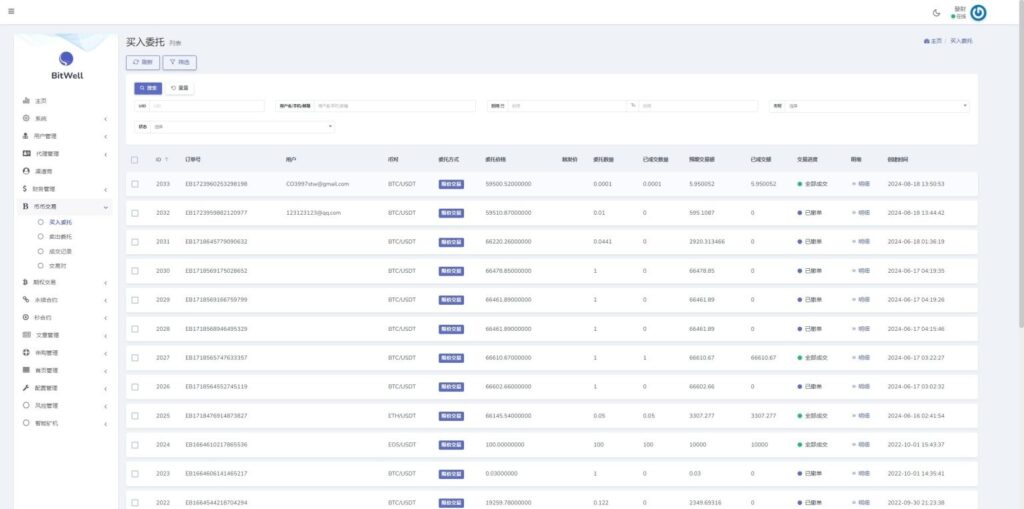
Task: Click the 财务管理 dollar icon in sidebar
Action: coord(25,188)
